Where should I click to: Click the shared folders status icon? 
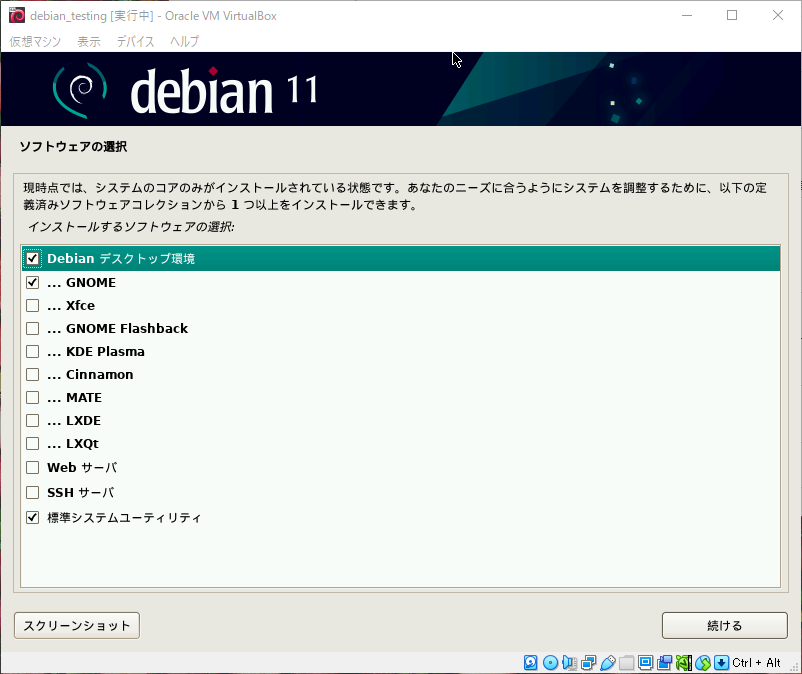[x=627, y=663]
